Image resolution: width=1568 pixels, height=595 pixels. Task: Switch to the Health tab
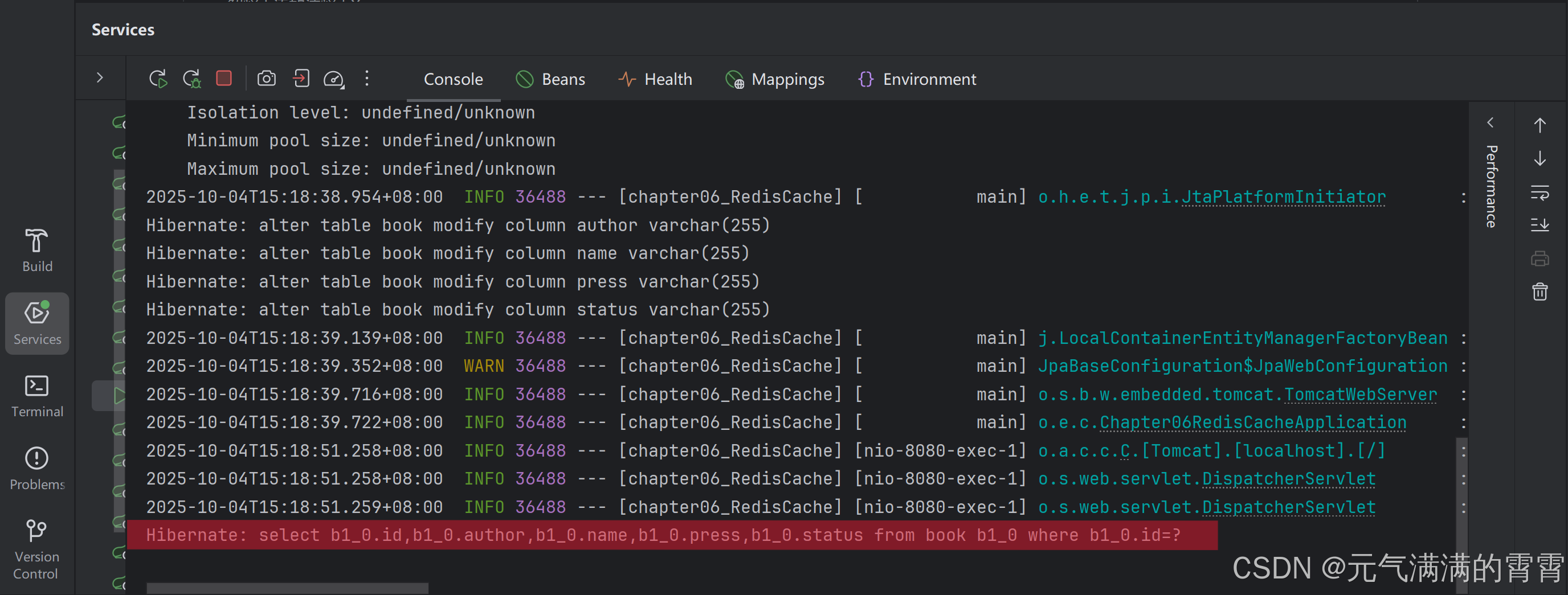[655, 79]
